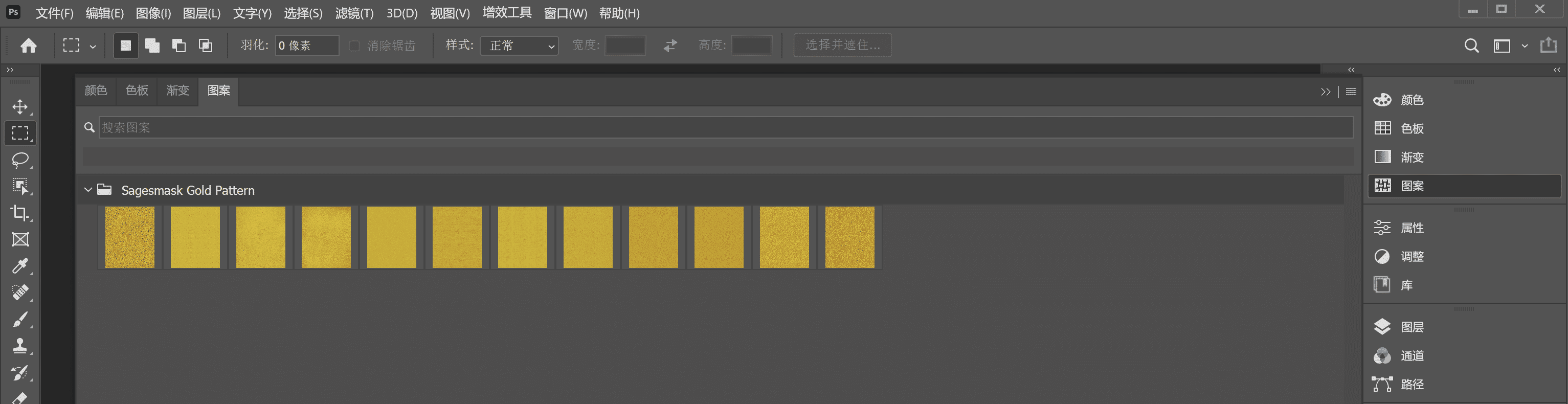Image resolution: width=1568 pixels, height=404 pixels.
Task: Open the 滤镜(T) menu
Action: coord(354,13)
